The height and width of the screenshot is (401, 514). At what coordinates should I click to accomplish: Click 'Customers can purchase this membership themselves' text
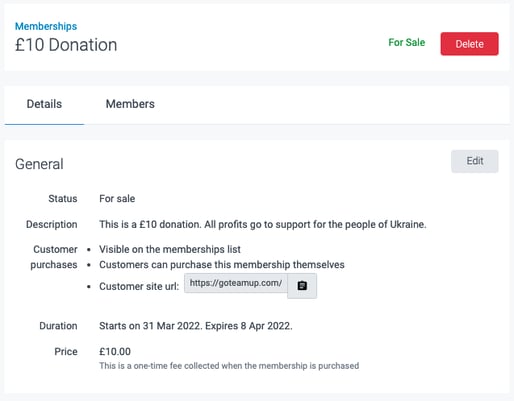coord(222,265)
